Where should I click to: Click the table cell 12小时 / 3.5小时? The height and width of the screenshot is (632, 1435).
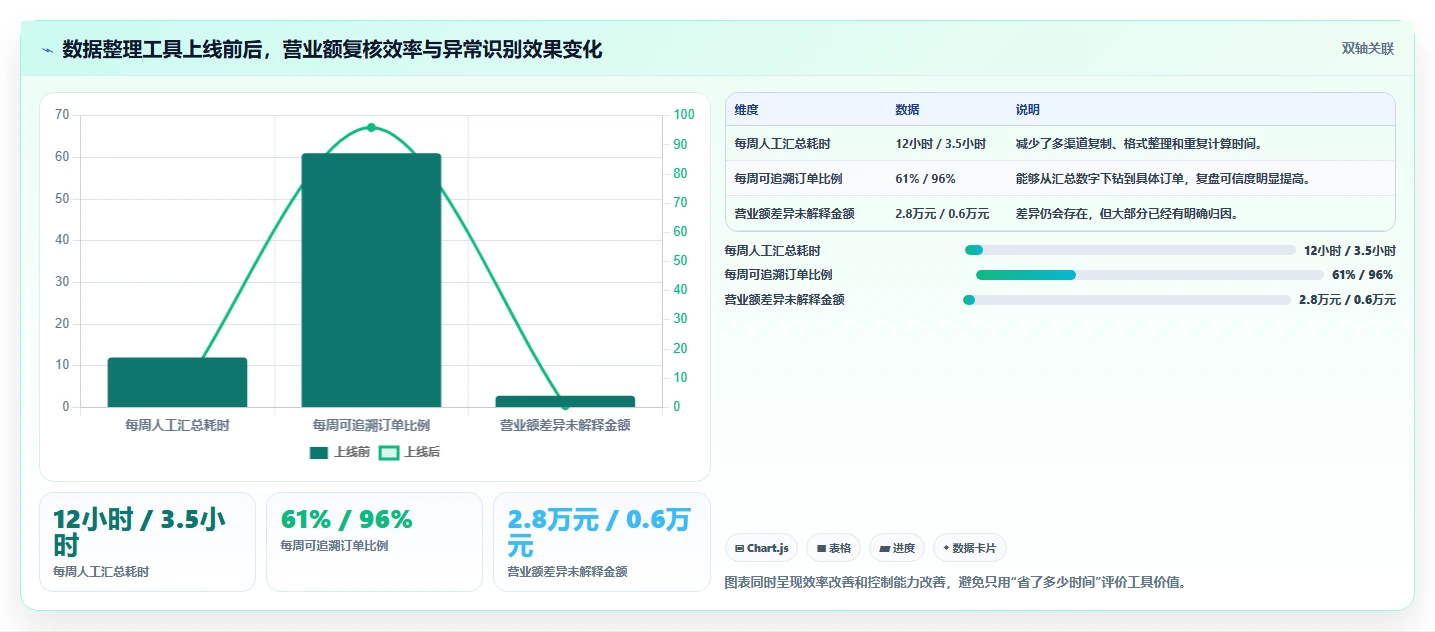pos(940,144)
